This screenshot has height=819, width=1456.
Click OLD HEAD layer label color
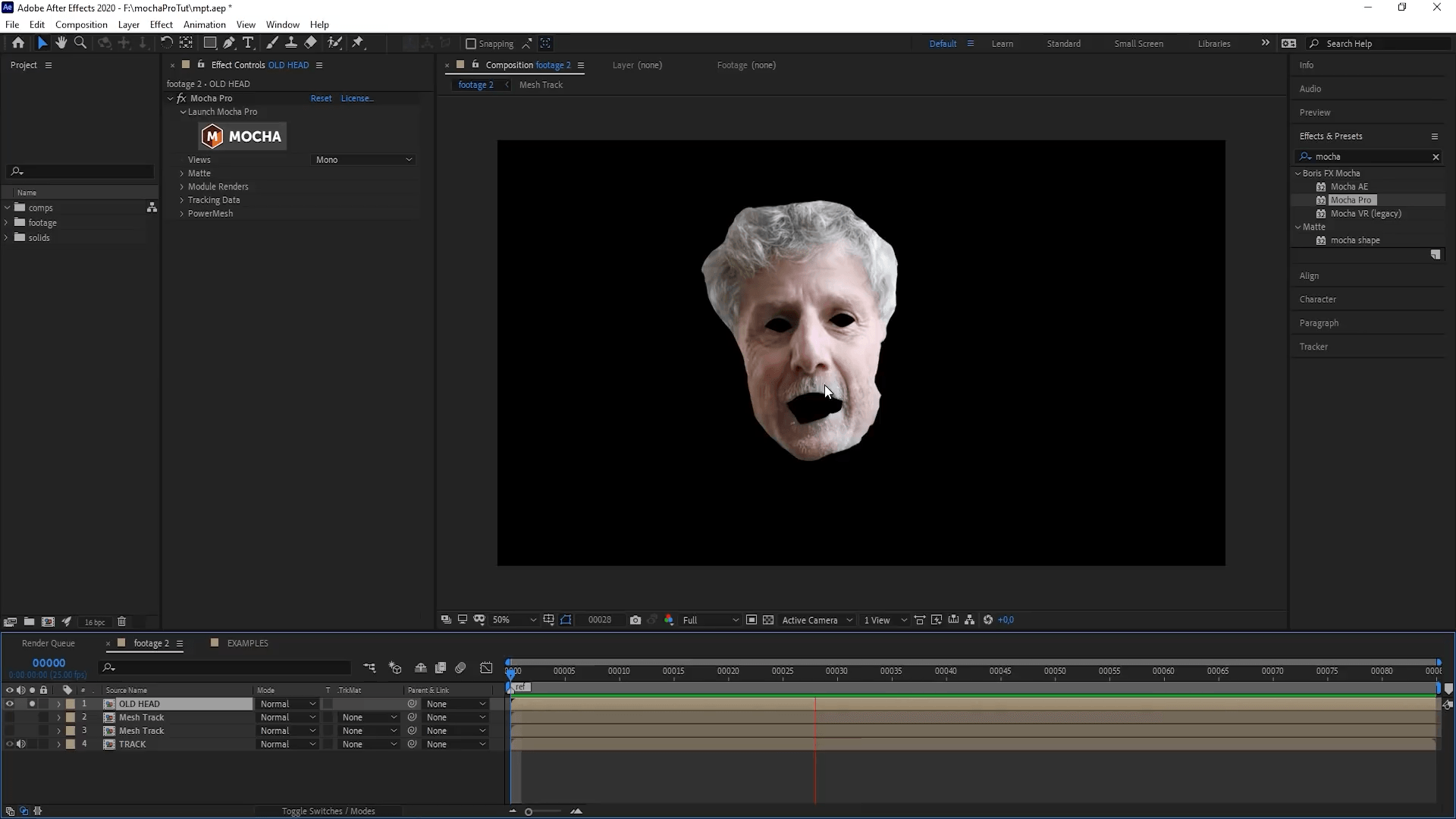click(x=71, y=704)
